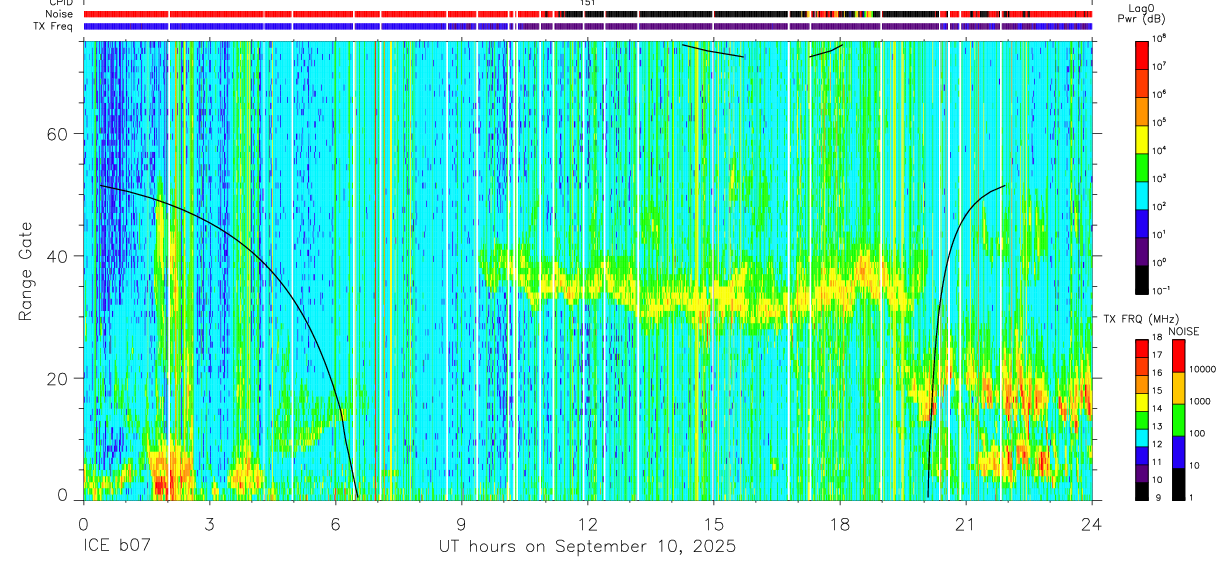This screenshot has height=567, width=1228.
Task: Click the blue segment of the NOISE colorbar
Action: pos(1178,451)
